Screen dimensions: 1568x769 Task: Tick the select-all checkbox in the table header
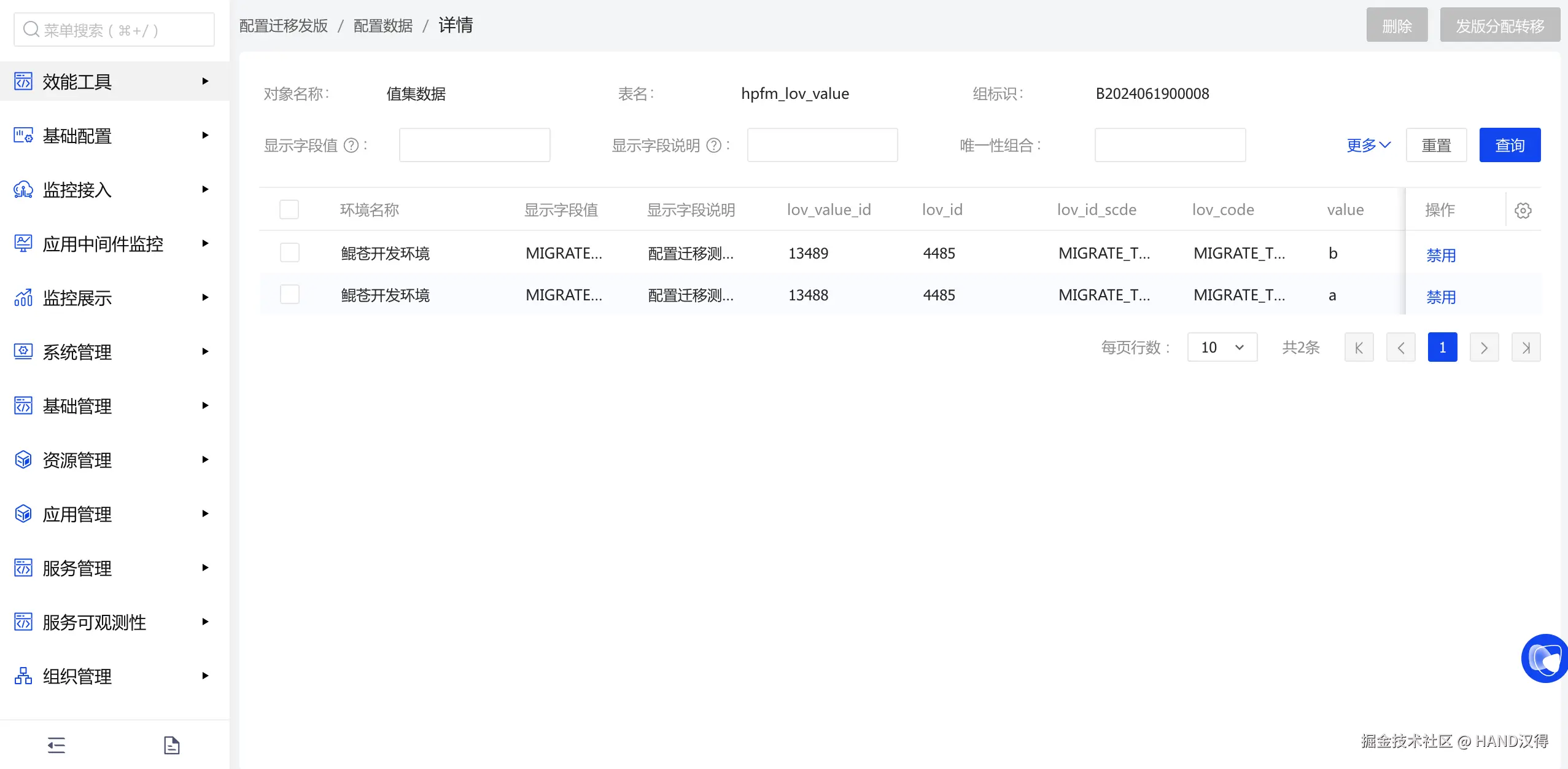289,209
